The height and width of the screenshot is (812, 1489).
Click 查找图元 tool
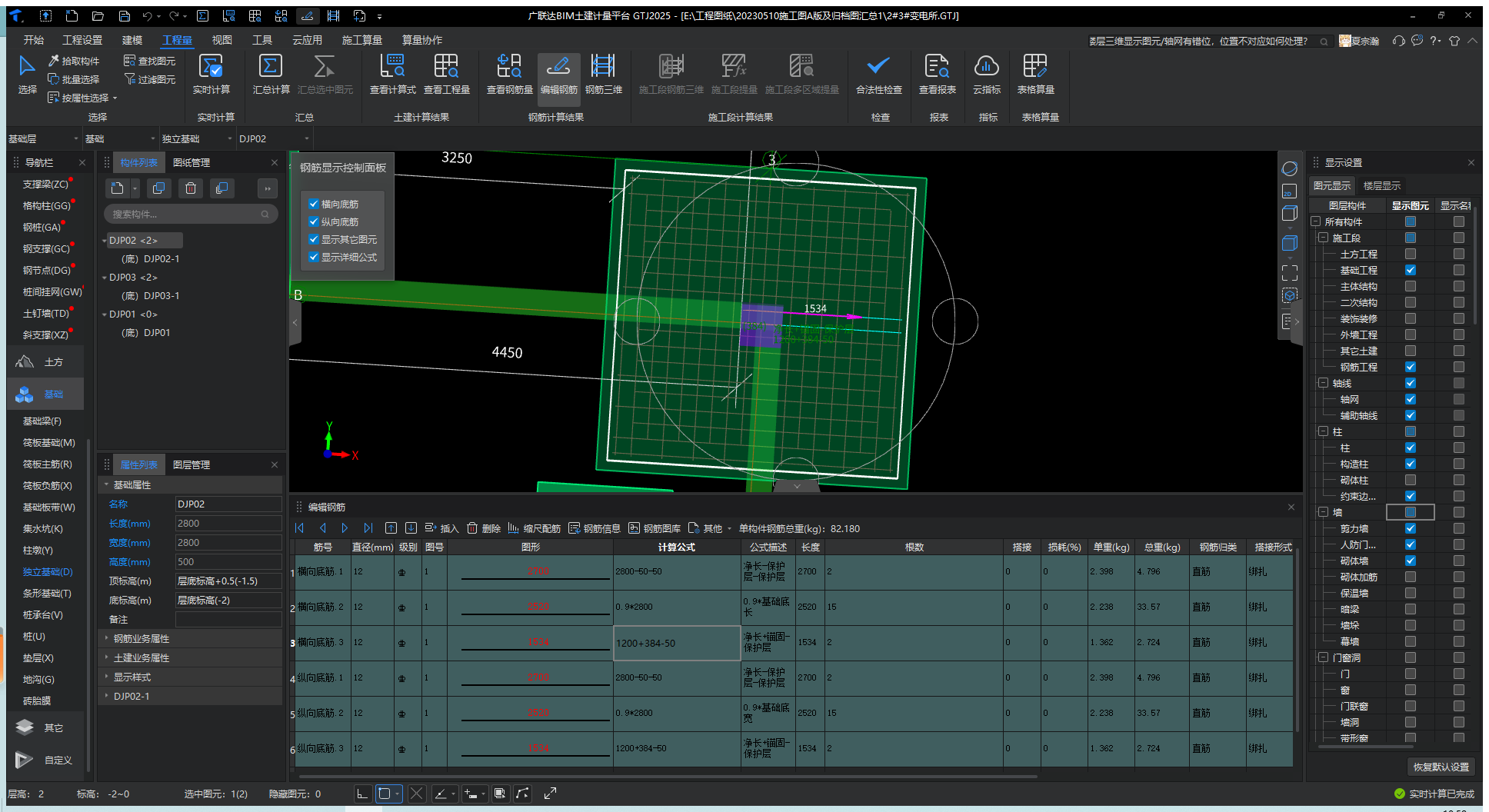click(149, 61)
